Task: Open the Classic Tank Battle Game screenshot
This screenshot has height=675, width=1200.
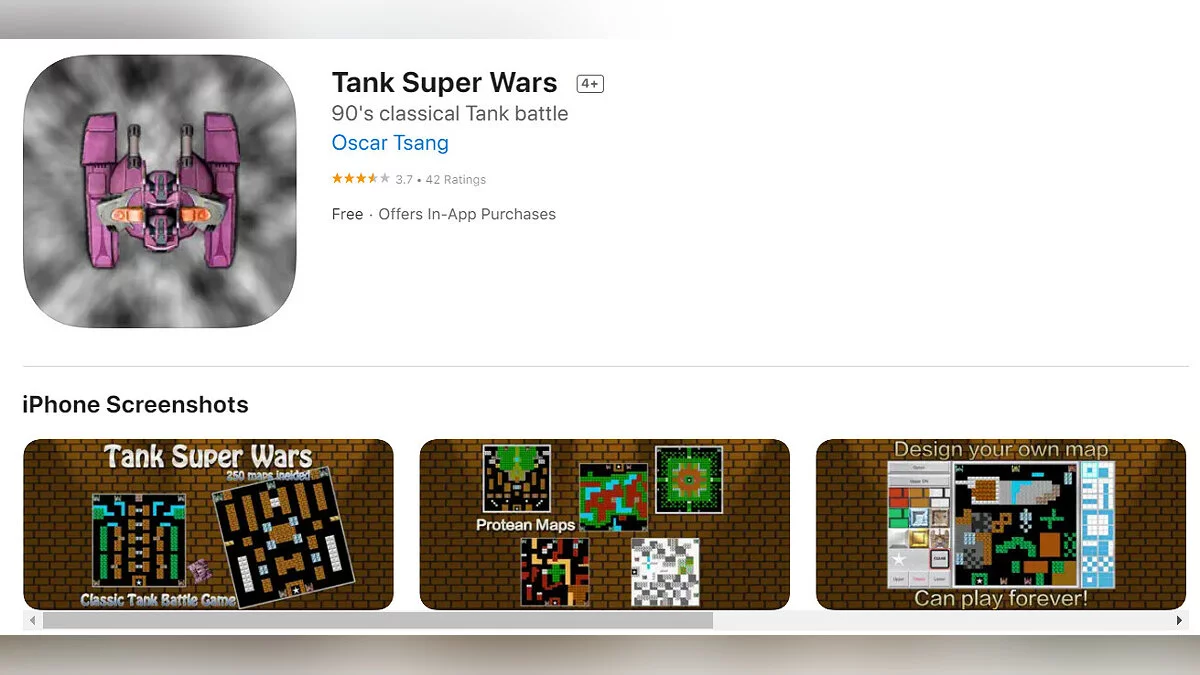Action: point(208,524)
